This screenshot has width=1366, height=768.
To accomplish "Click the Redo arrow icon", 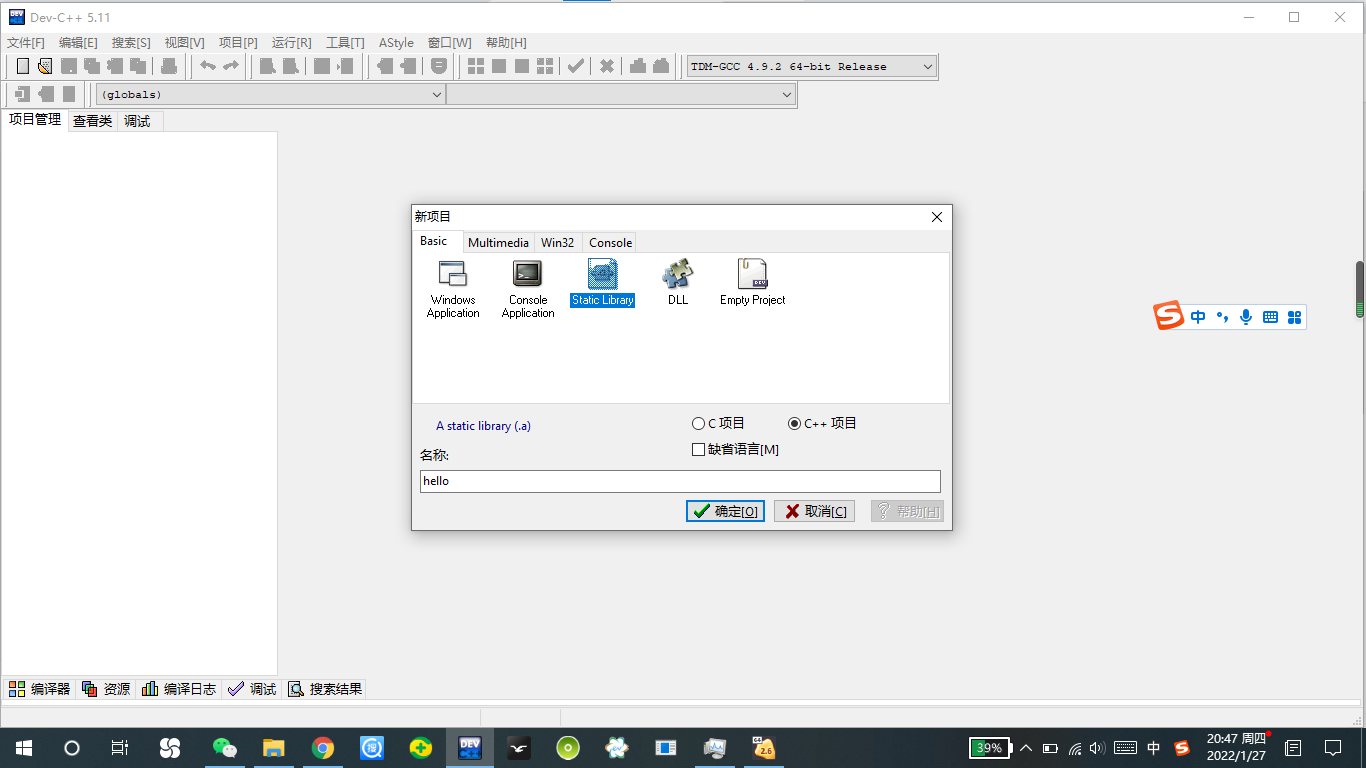I will pos(231,66).
